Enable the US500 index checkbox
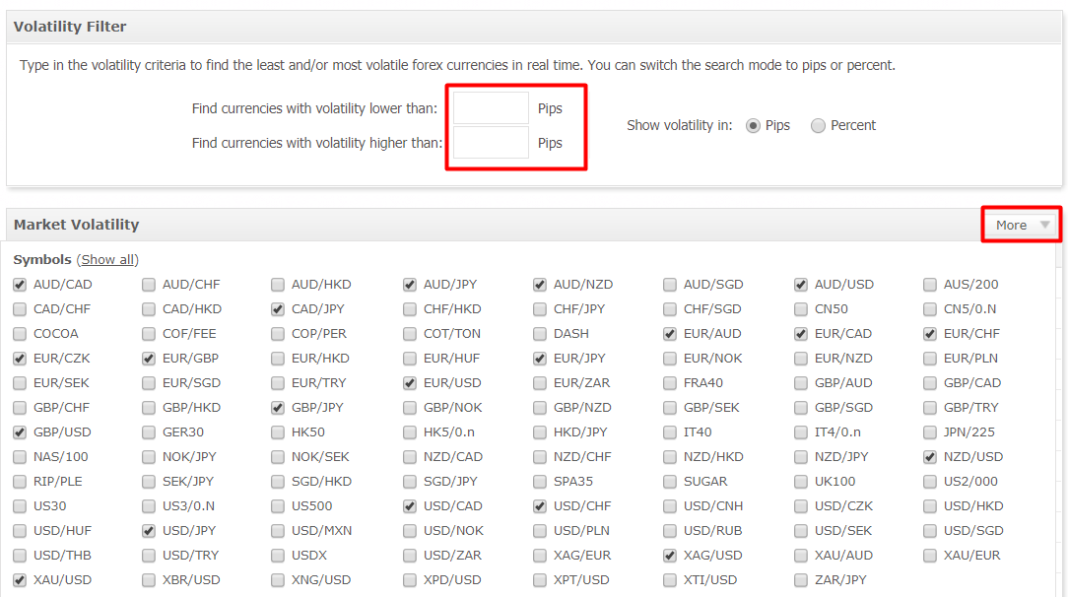This screenshot has width=1068, height=597. [278, 507]
